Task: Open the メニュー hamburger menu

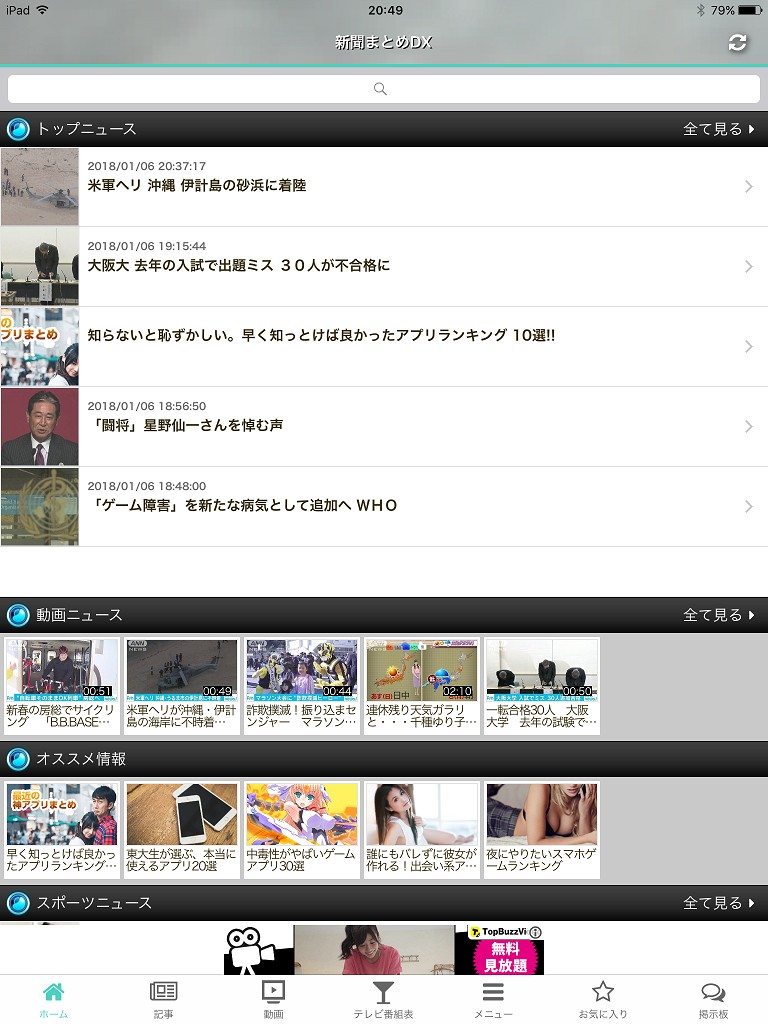Action: 493,998
